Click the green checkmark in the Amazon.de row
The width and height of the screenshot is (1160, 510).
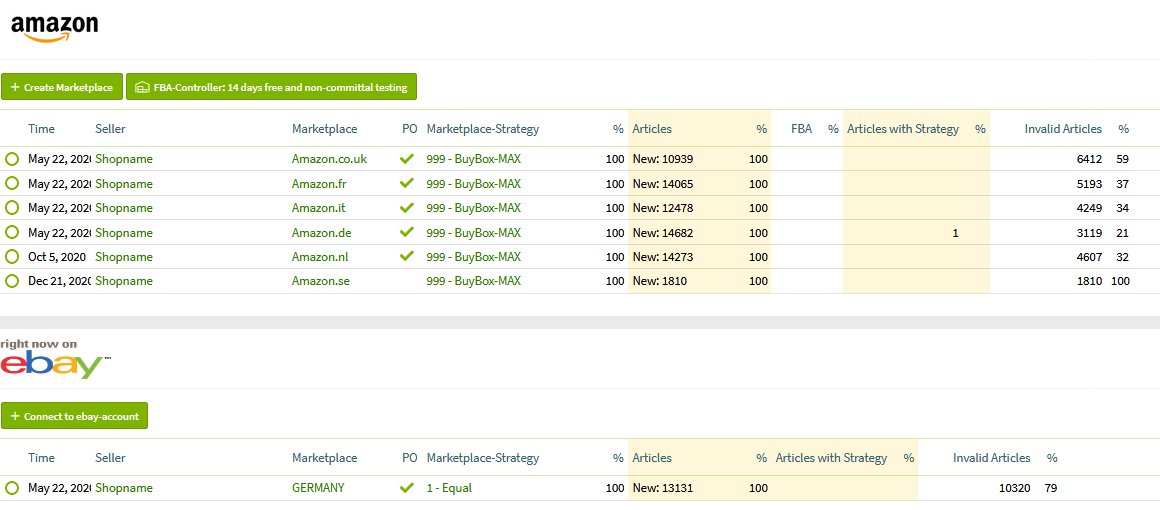click(406, 232)
